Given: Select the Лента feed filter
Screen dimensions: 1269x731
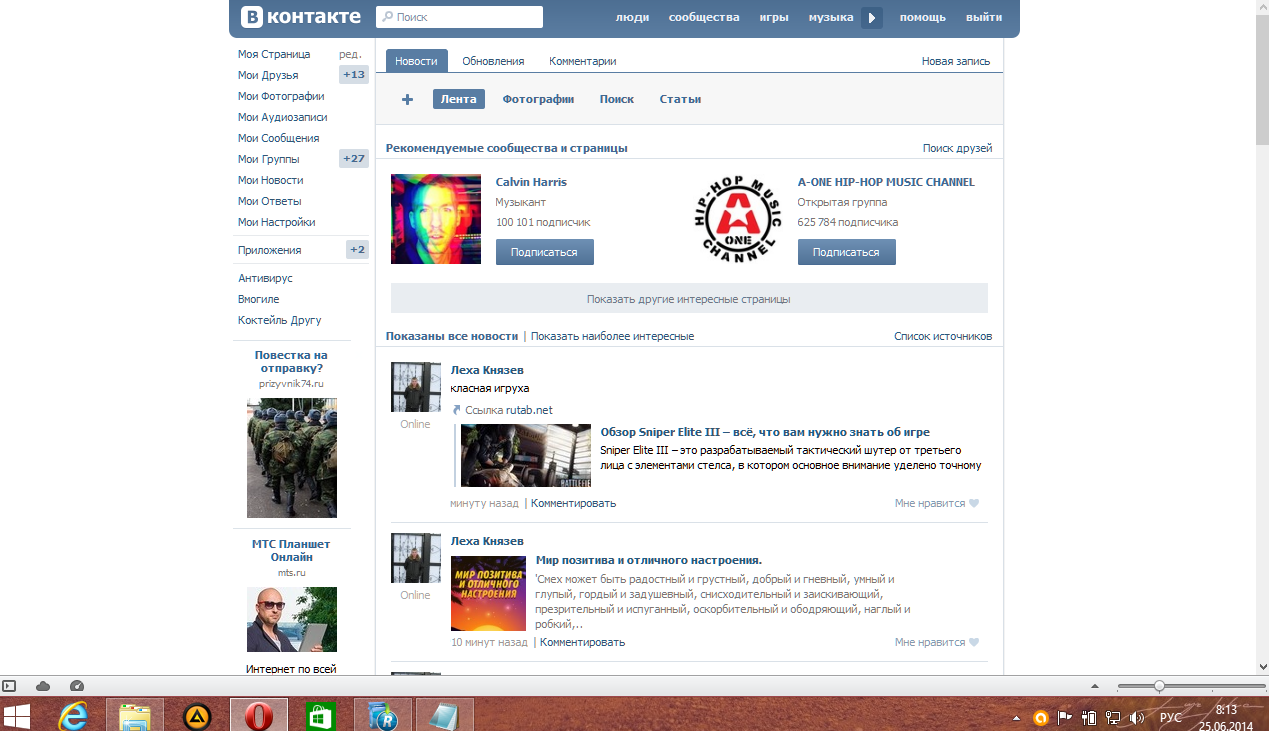Looking at the screenshot, I should (459, 99).
